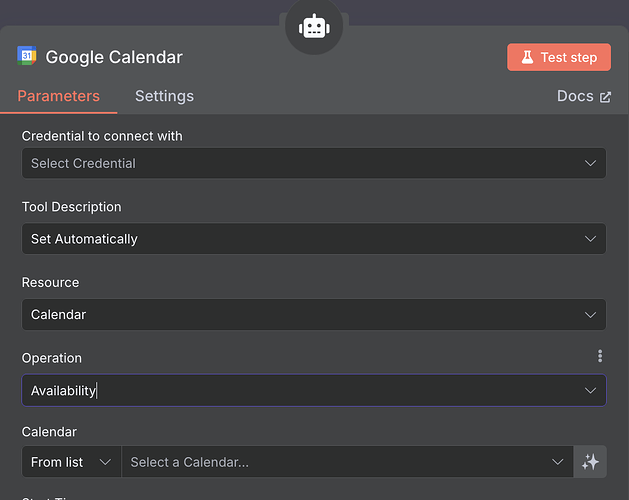Switch to the Parameters tab
The width and height of the screenshot is (629, 500).
click(59, 96)
